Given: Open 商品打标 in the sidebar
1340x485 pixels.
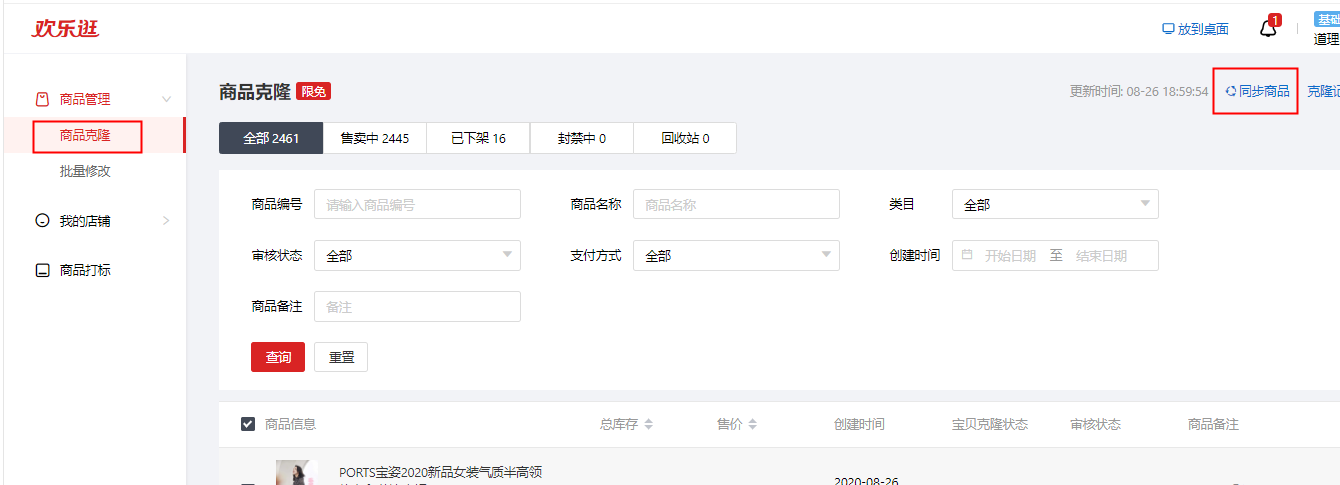Looking at the screenshot, I should 85,270.
